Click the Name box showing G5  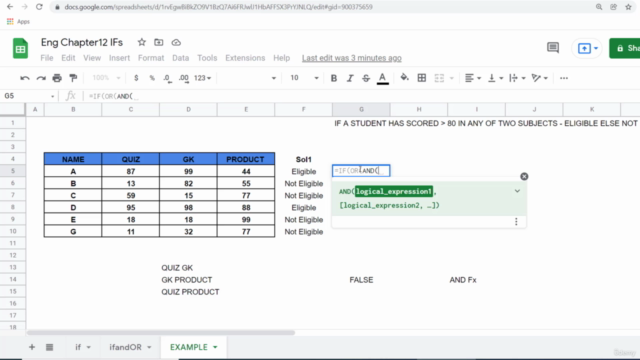(x=29, y=96)
